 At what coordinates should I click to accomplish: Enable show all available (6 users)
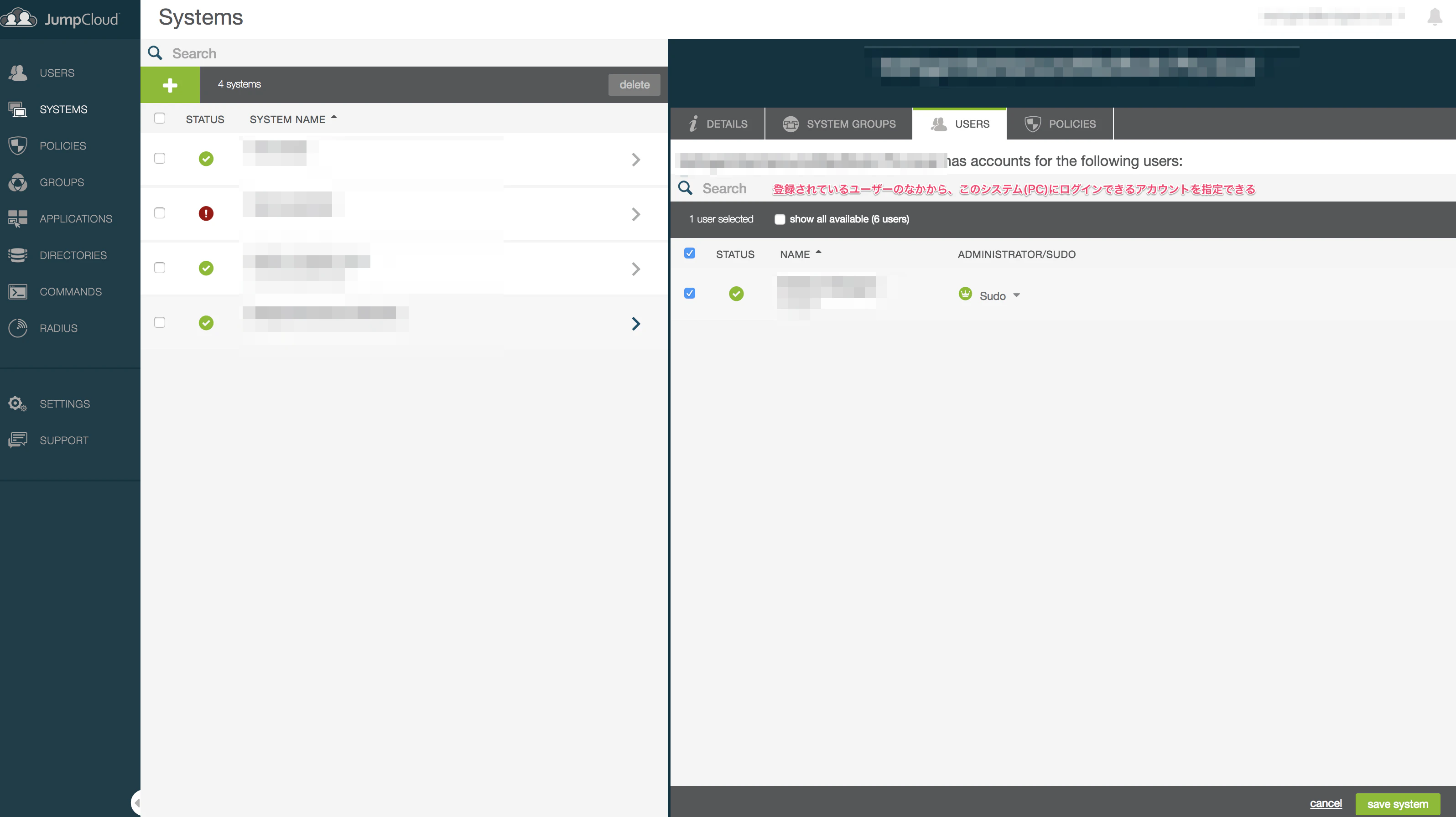click(x=780, y=219)
